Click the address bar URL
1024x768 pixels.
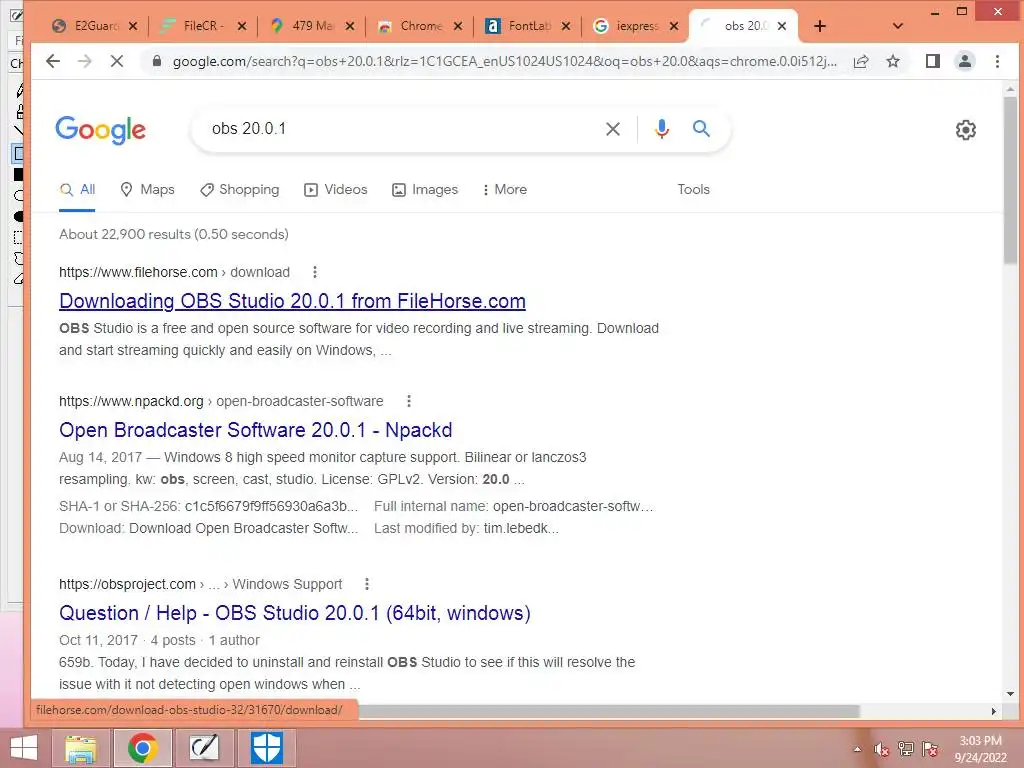click(504, 61)
